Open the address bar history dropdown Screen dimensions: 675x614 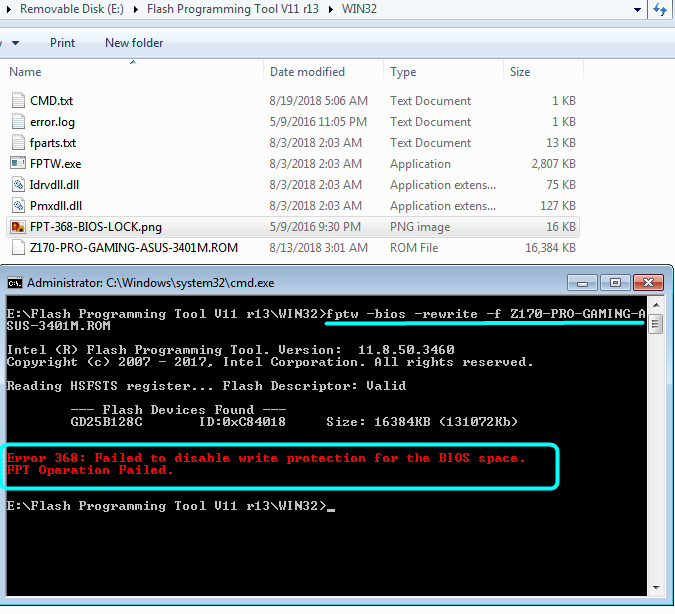[x=638, y=9]
